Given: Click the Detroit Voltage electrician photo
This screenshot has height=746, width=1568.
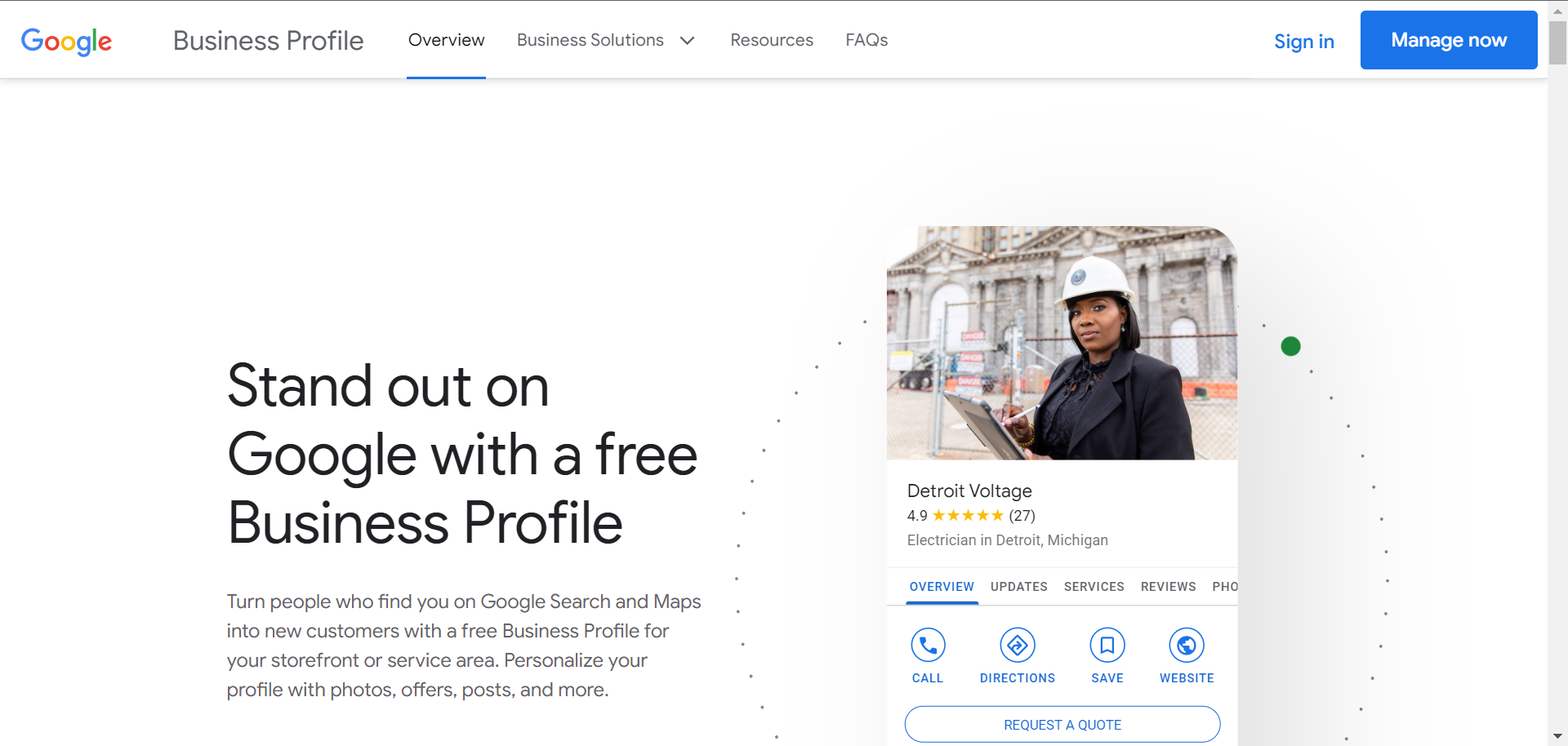Looking at the screenshot, I should [1062, 343].
